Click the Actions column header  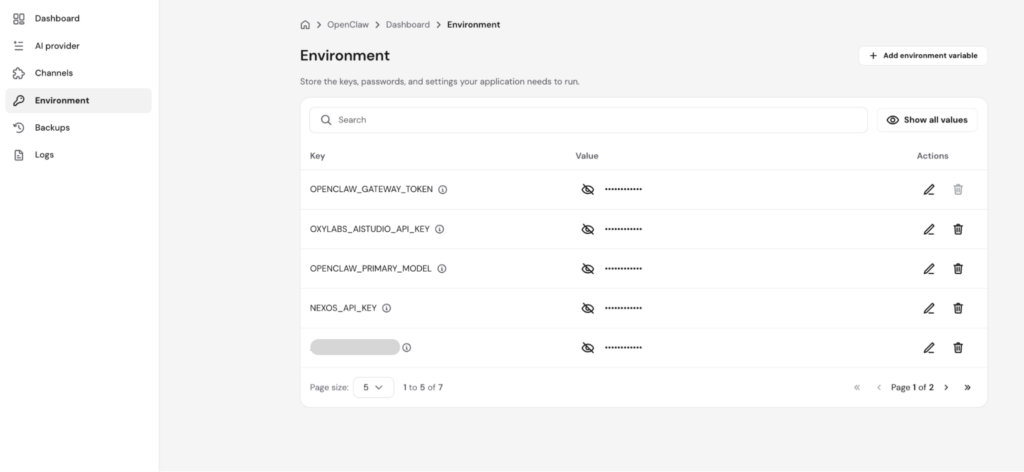(x=933, y=156)
